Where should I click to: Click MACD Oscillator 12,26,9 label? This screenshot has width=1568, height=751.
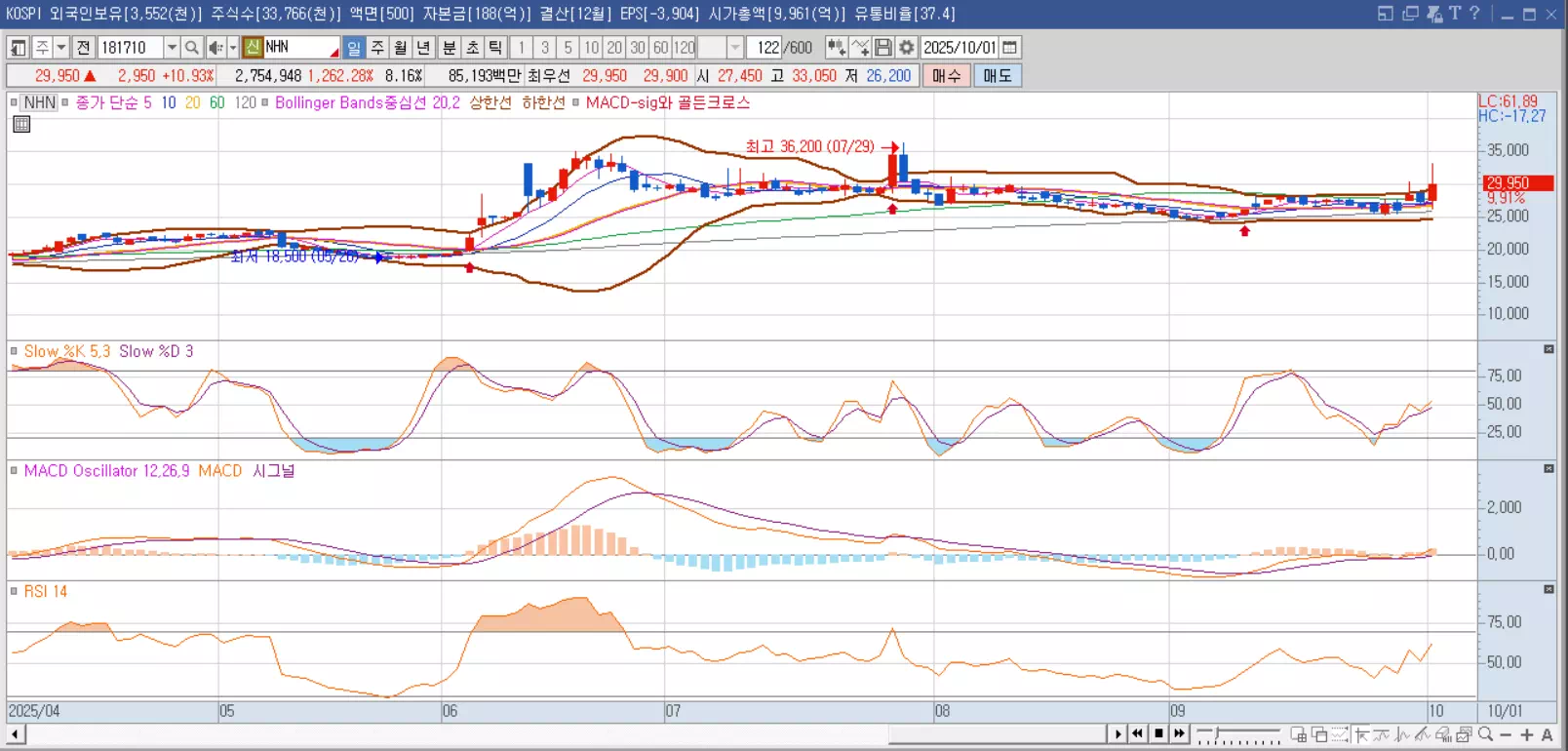107,470
